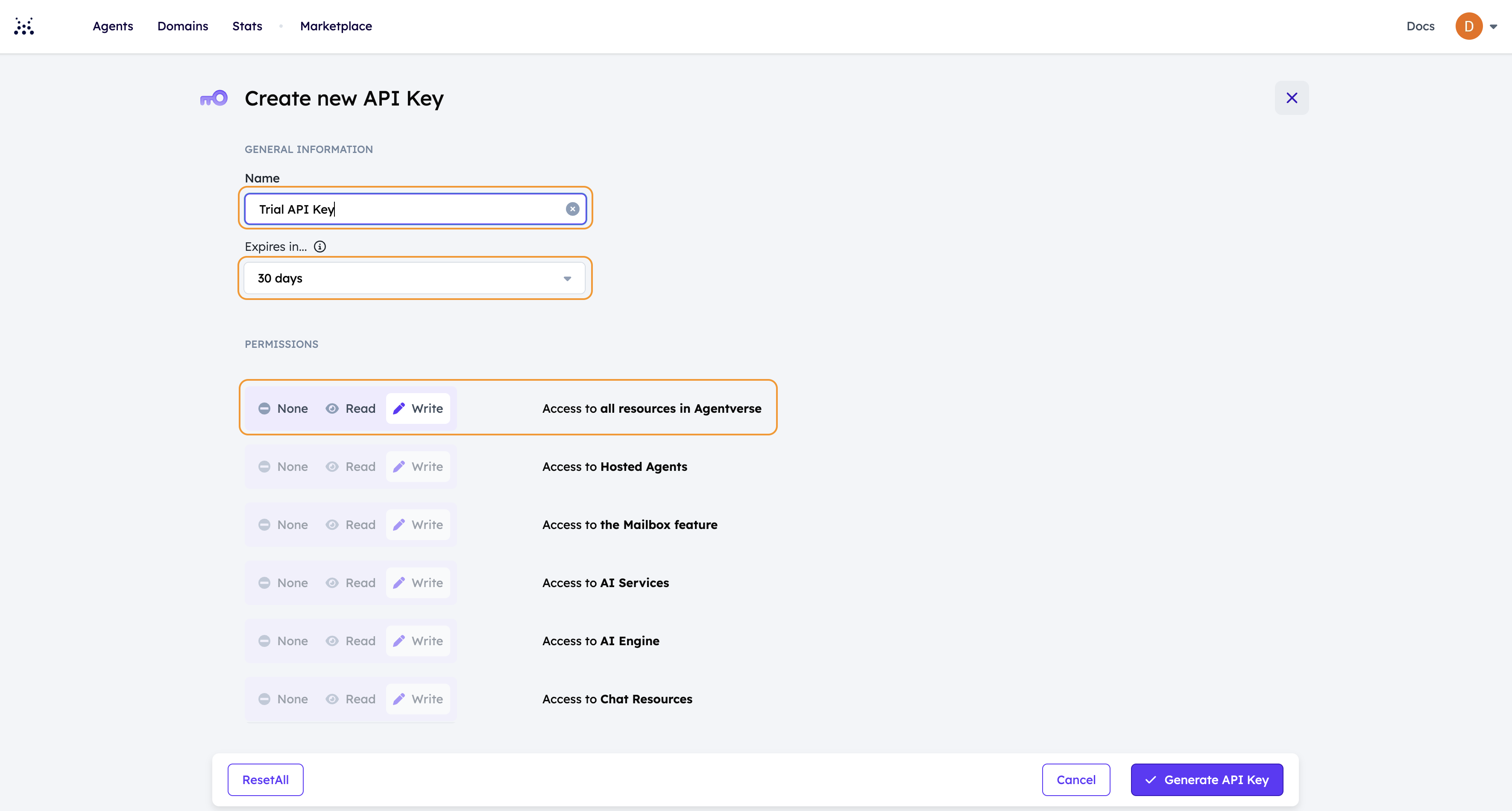
Task: Set AI Engine access to None
Action: coord(284,641)
